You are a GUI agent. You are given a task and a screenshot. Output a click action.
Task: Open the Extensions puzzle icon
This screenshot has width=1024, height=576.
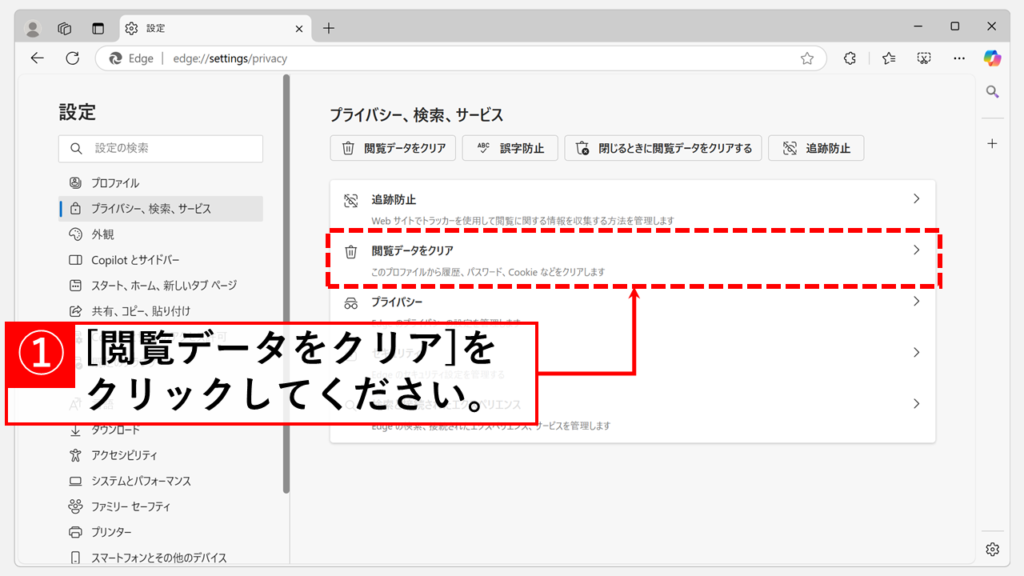(850, 58)
